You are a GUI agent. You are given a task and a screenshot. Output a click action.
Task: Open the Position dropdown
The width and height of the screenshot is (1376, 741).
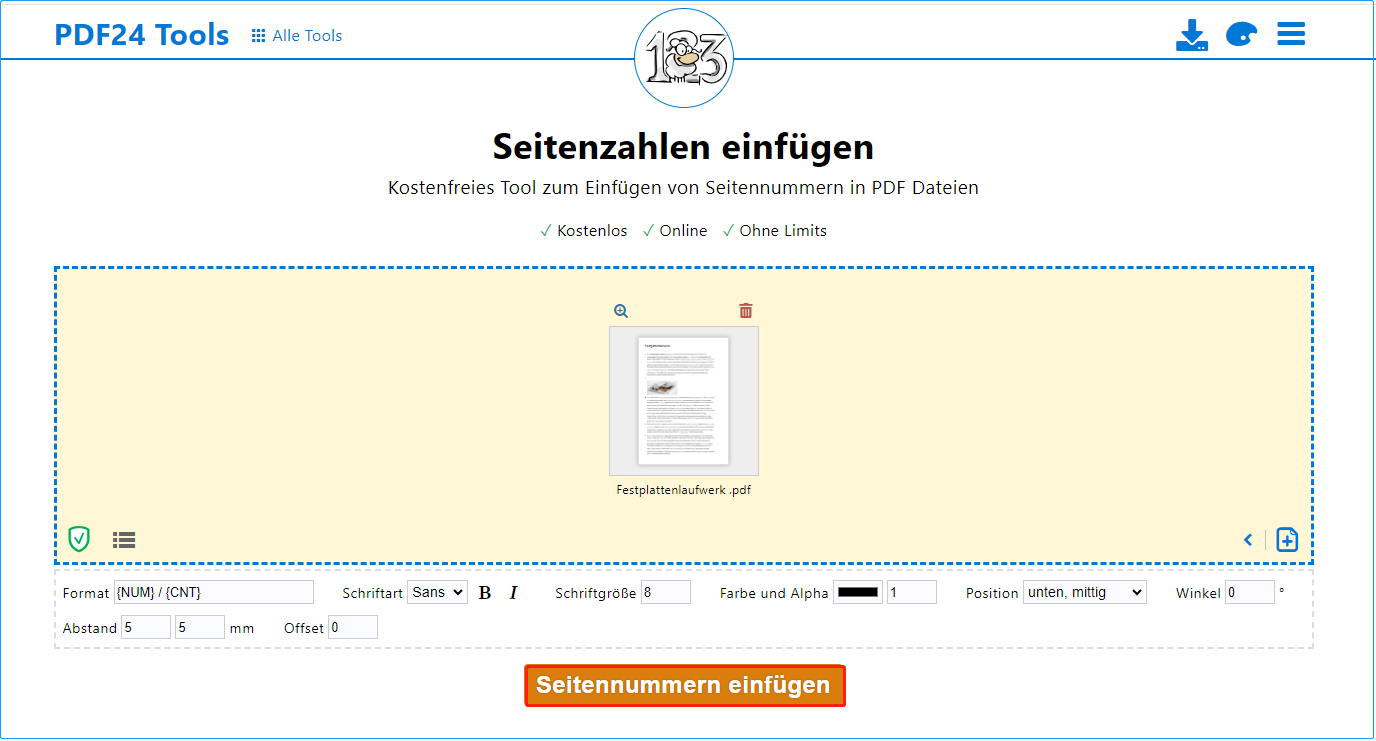coord(1084,591)
